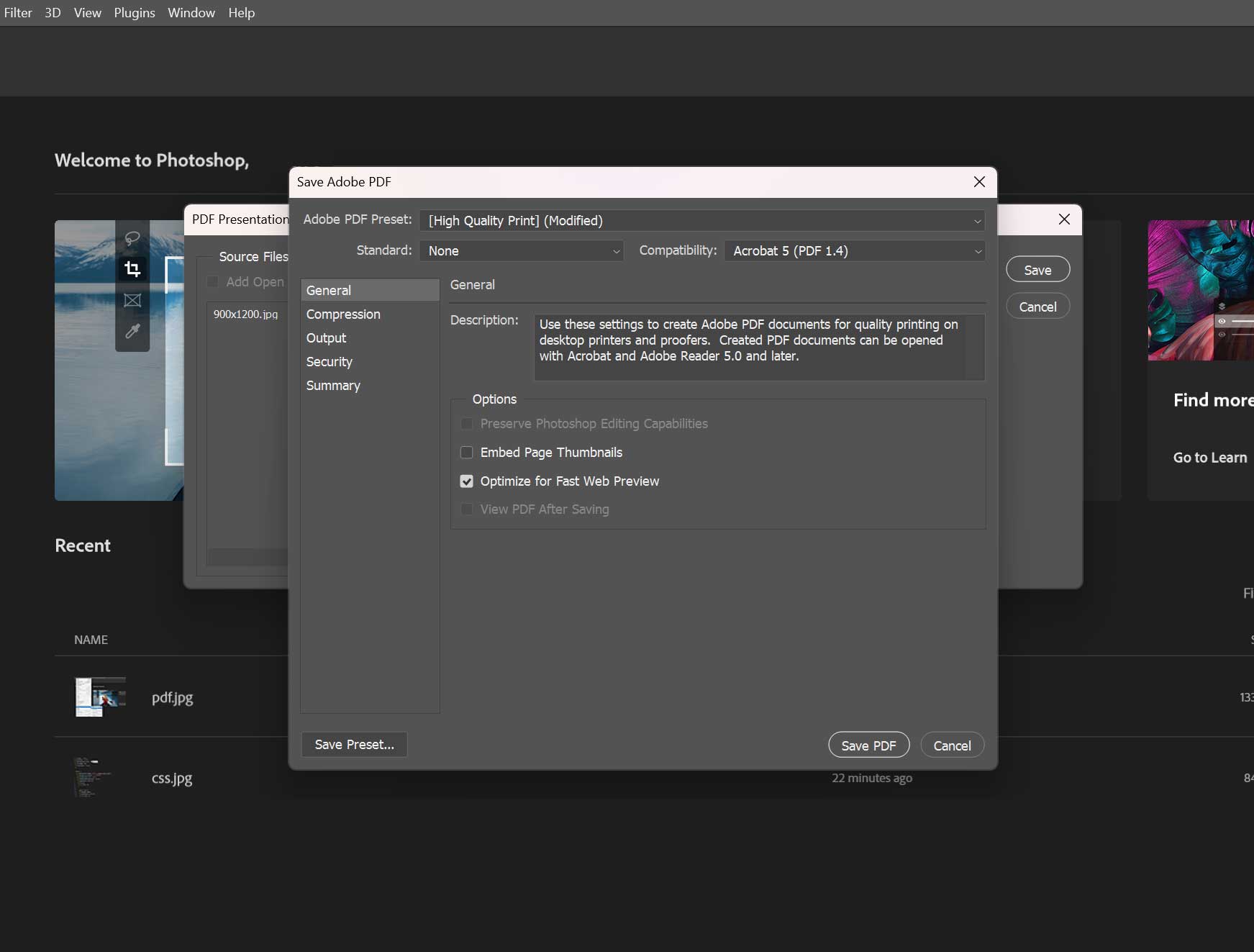Select 900x1200.jpg in Source Files list
1254x952 pixels.
coord(245,314)
